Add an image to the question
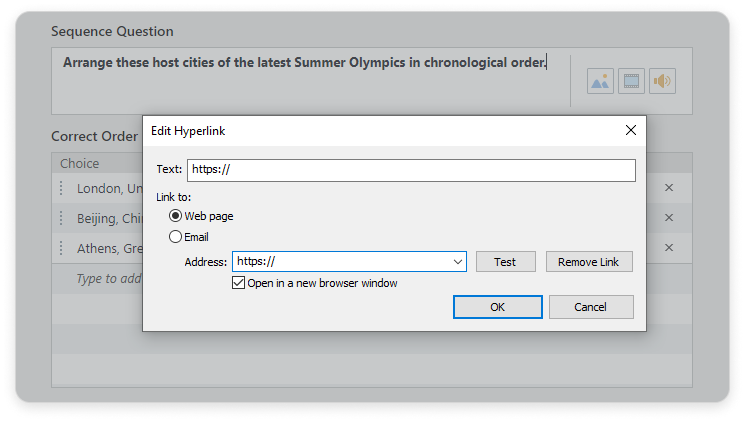Viewport: 745px width, 422px height. [600, 81]
